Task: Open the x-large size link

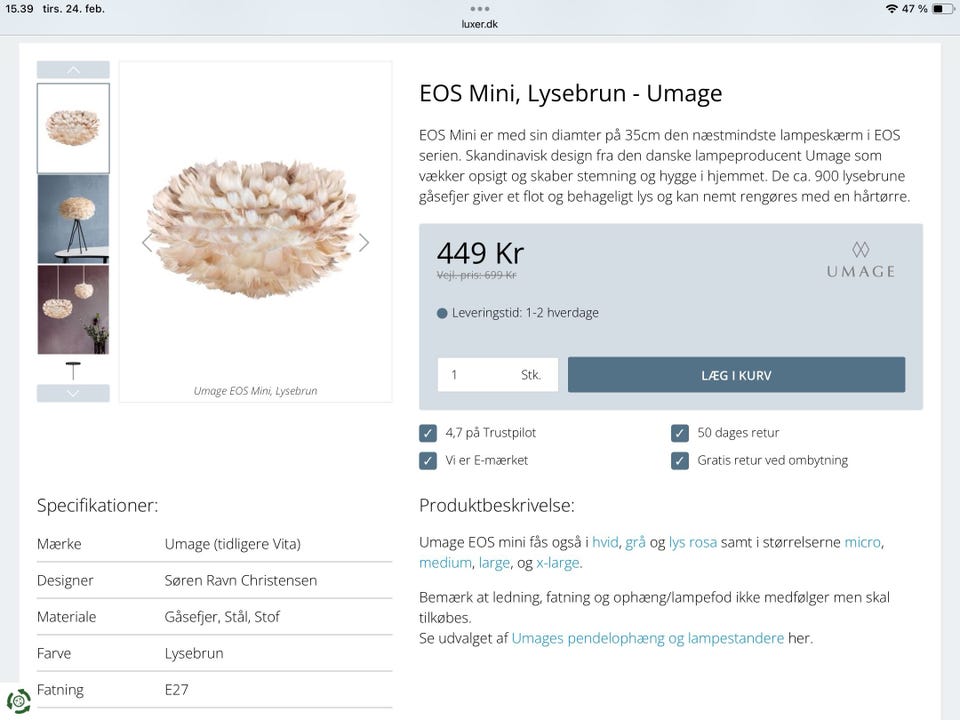Action: tap(557, 563)
